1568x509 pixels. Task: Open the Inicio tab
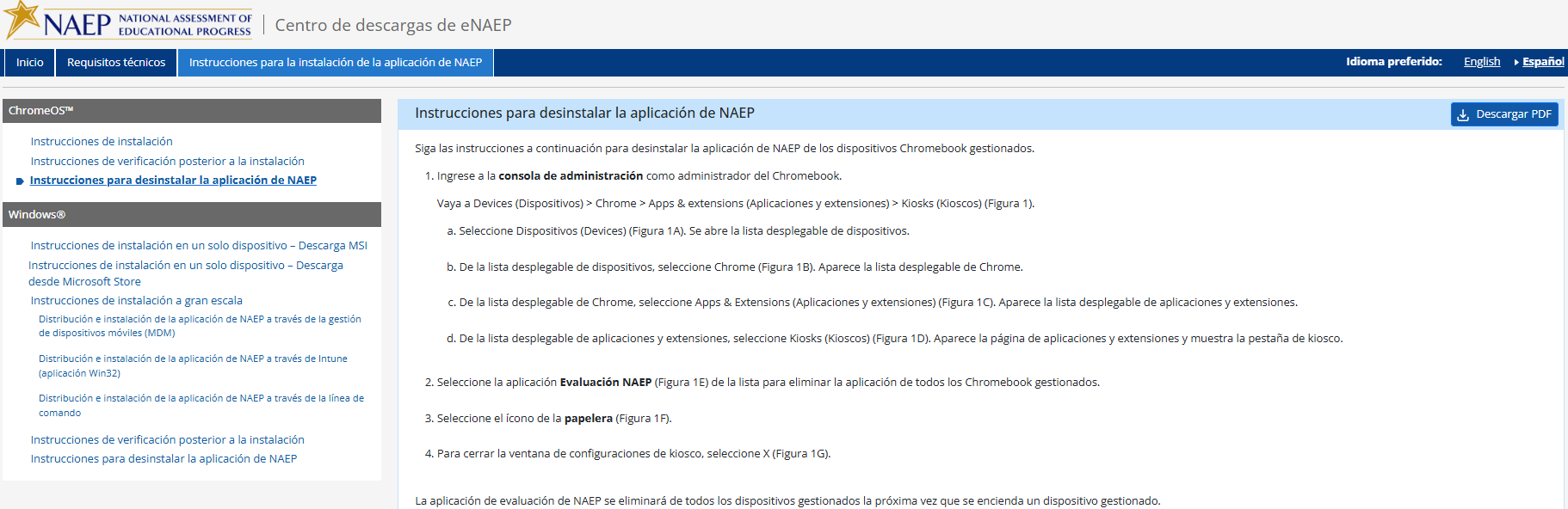pyautogui.click(x=29, y=63)
